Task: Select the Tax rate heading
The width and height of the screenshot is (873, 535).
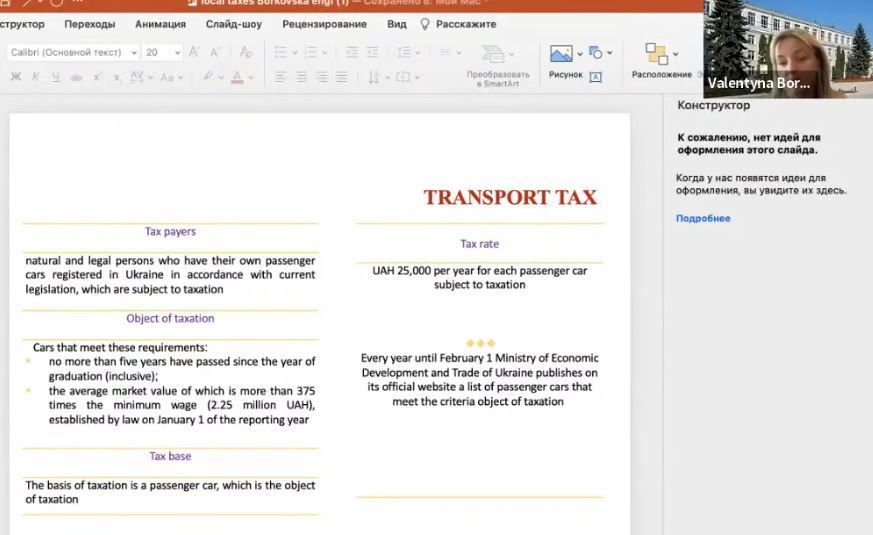Action: (x=479, y=244)
